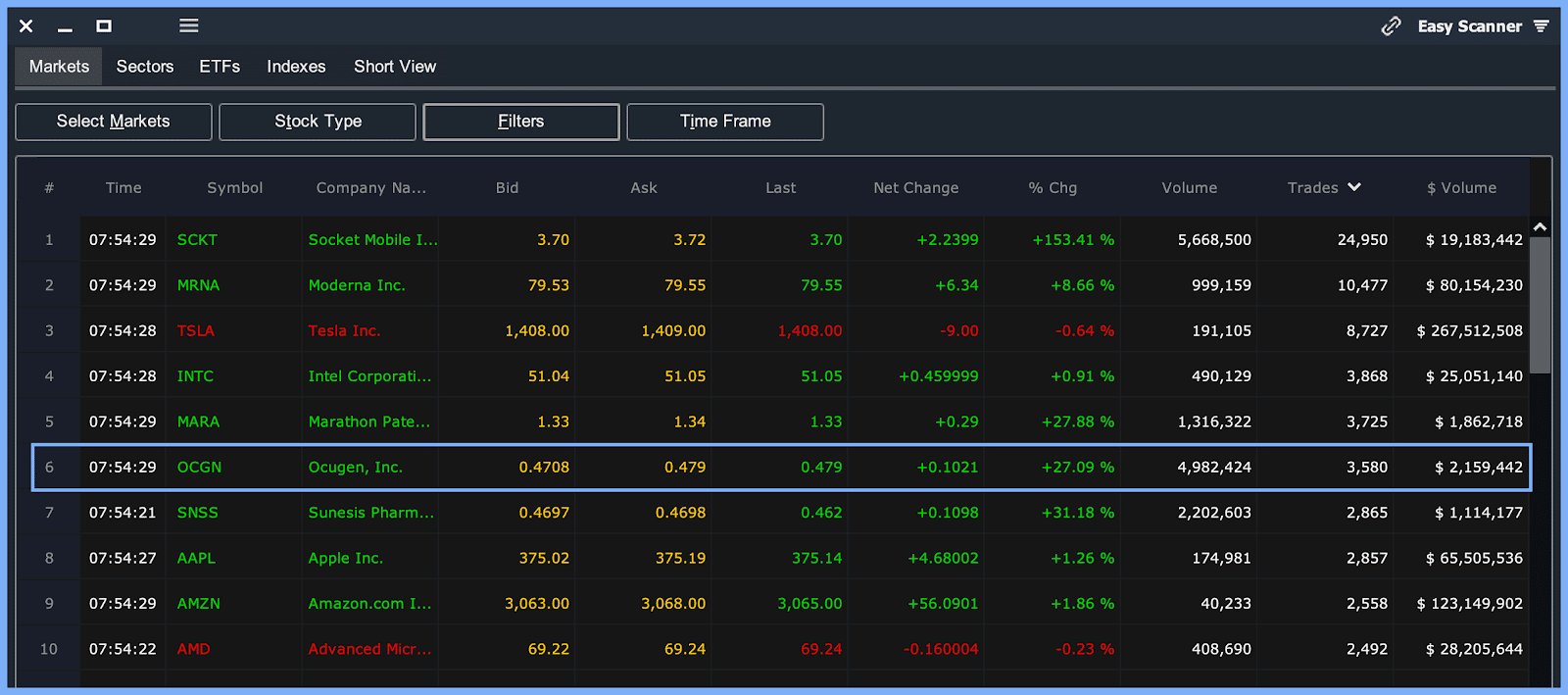Click the +27.88 % change cell
1568x695 pixels.
(x=1078, y=422)
